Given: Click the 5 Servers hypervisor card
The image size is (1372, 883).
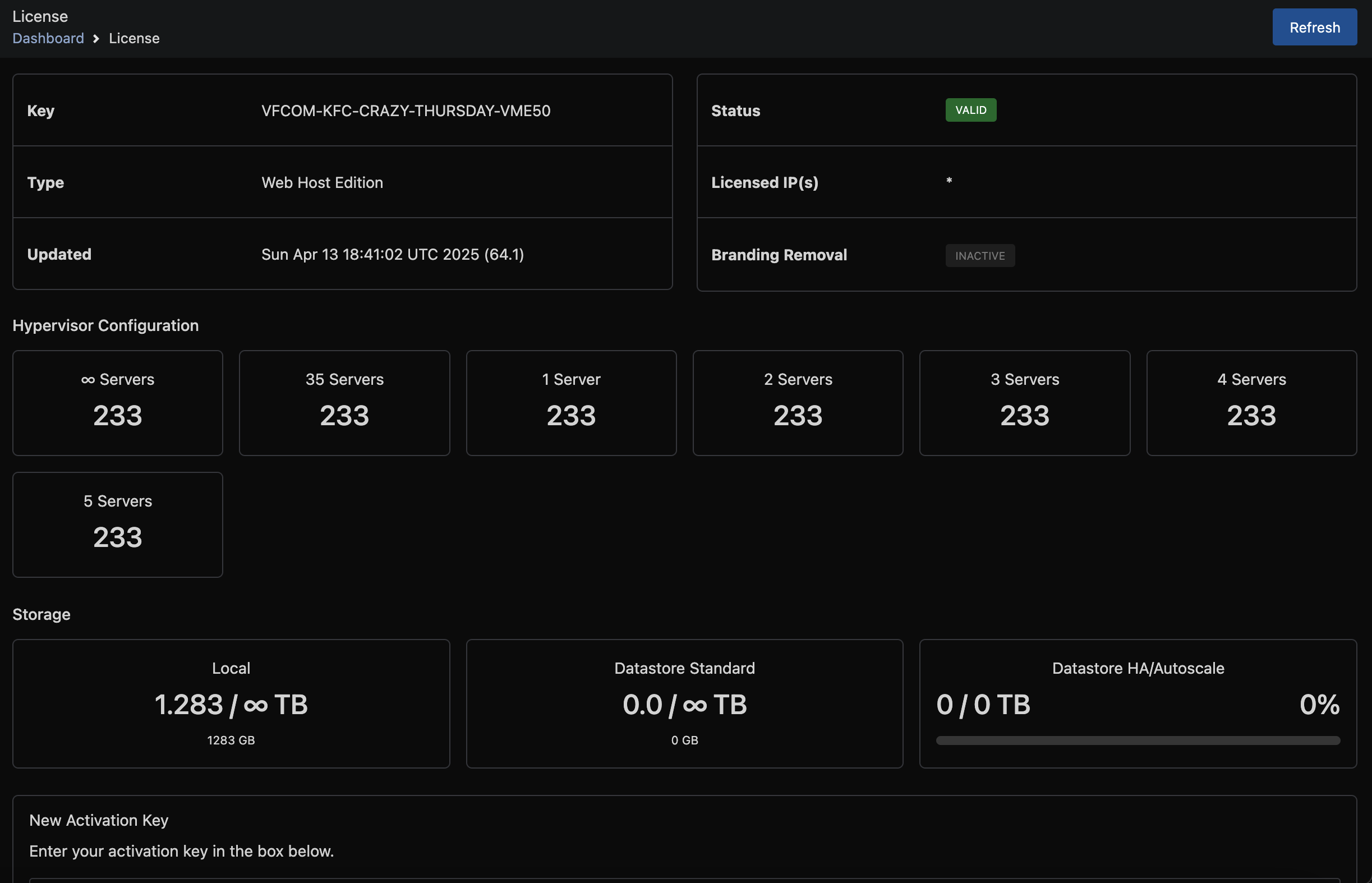Looking at the screenshot, I should 118,525.
